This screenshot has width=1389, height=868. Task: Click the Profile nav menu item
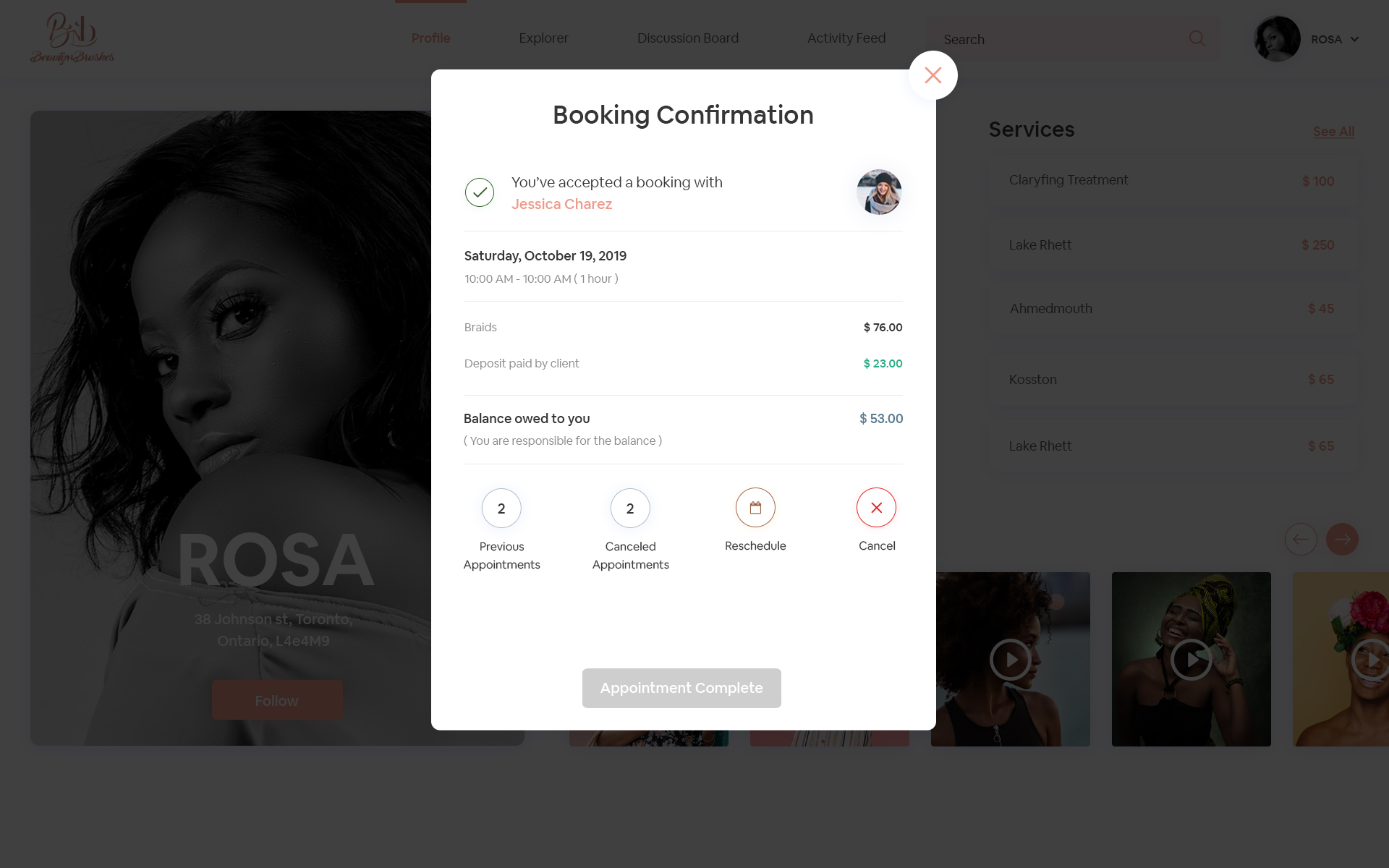point(429,39)
